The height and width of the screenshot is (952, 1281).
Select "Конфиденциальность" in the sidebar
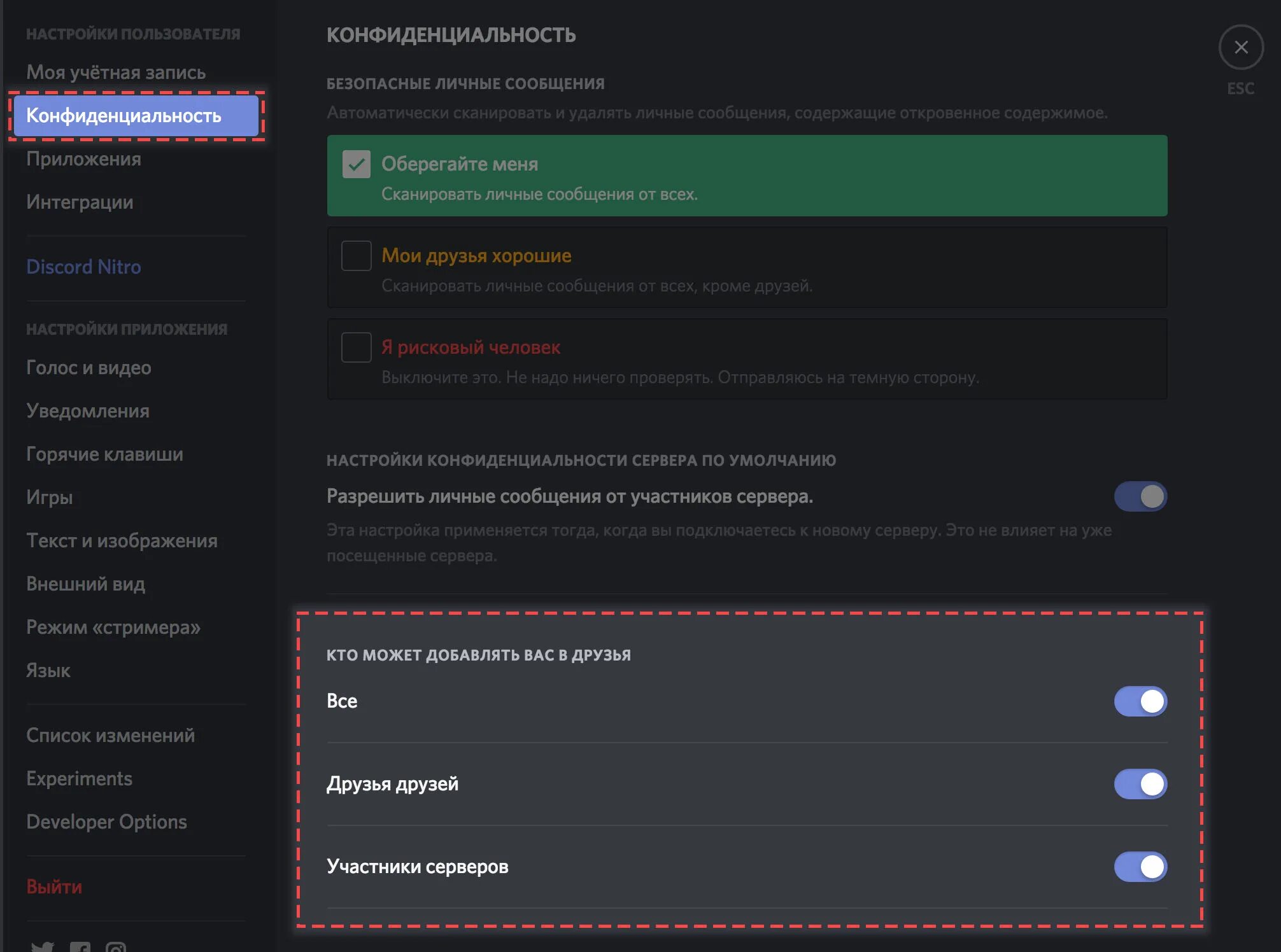(124, 116)
